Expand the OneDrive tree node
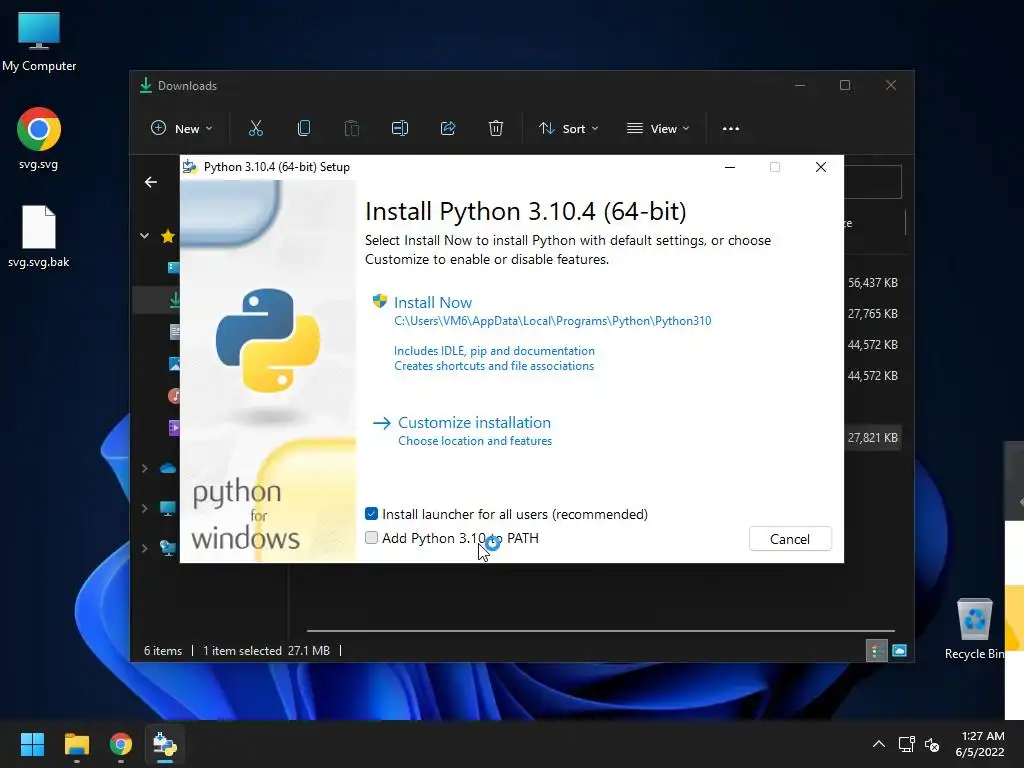Viewport: 1024px width, 768px height. point(144,468)
